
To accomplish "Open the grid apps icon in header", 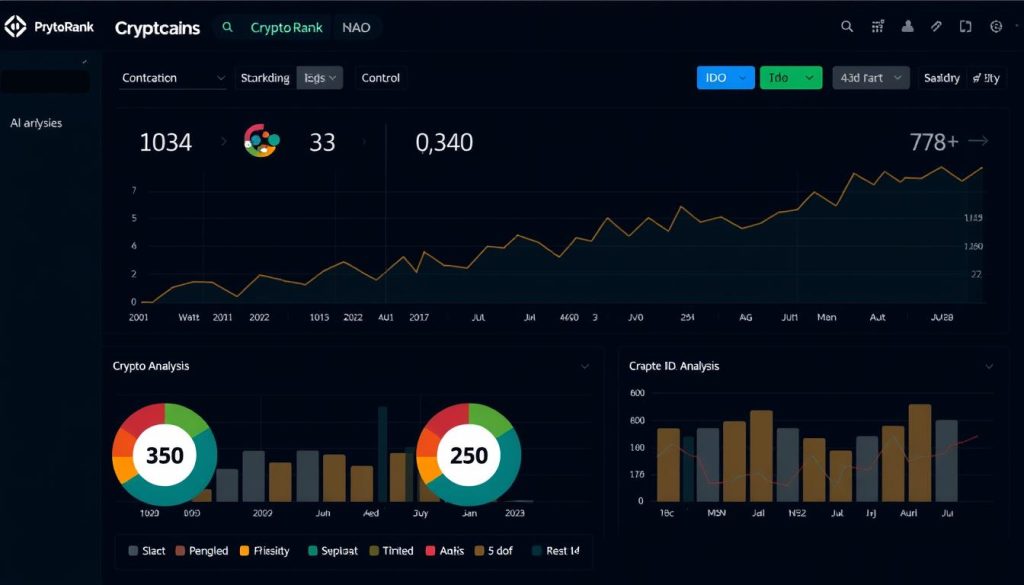I will pyautogui.click(x=878, y=27).
